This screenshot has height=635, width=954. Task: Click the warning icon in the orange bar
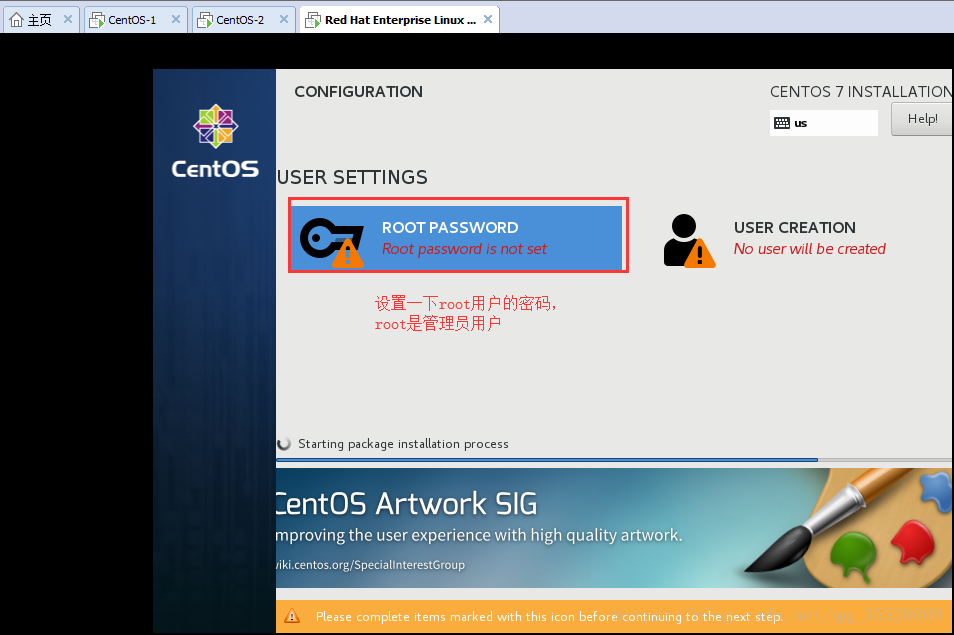click(x=292, y=616)
